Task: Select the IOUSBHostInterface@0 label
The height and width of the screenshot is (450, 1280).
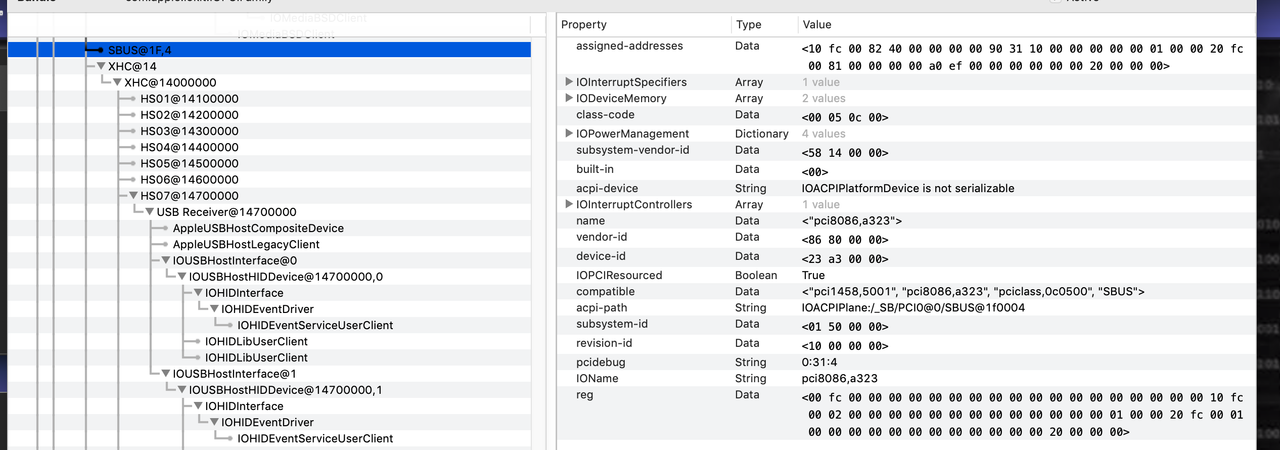Action: pos(235,260)
